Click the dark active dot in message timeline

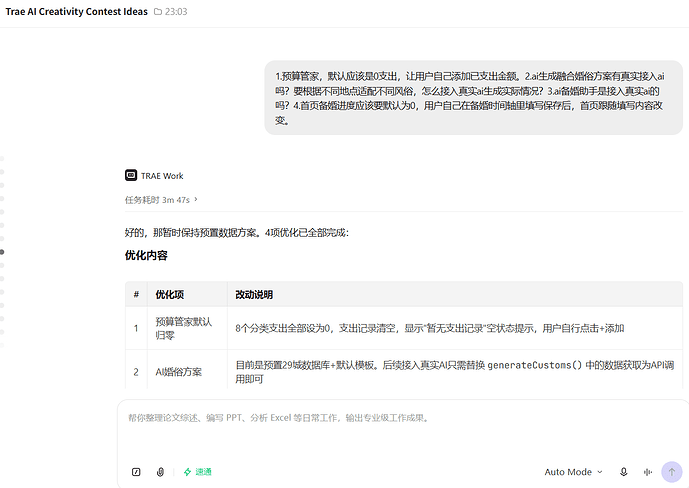(x=2, y=252)
